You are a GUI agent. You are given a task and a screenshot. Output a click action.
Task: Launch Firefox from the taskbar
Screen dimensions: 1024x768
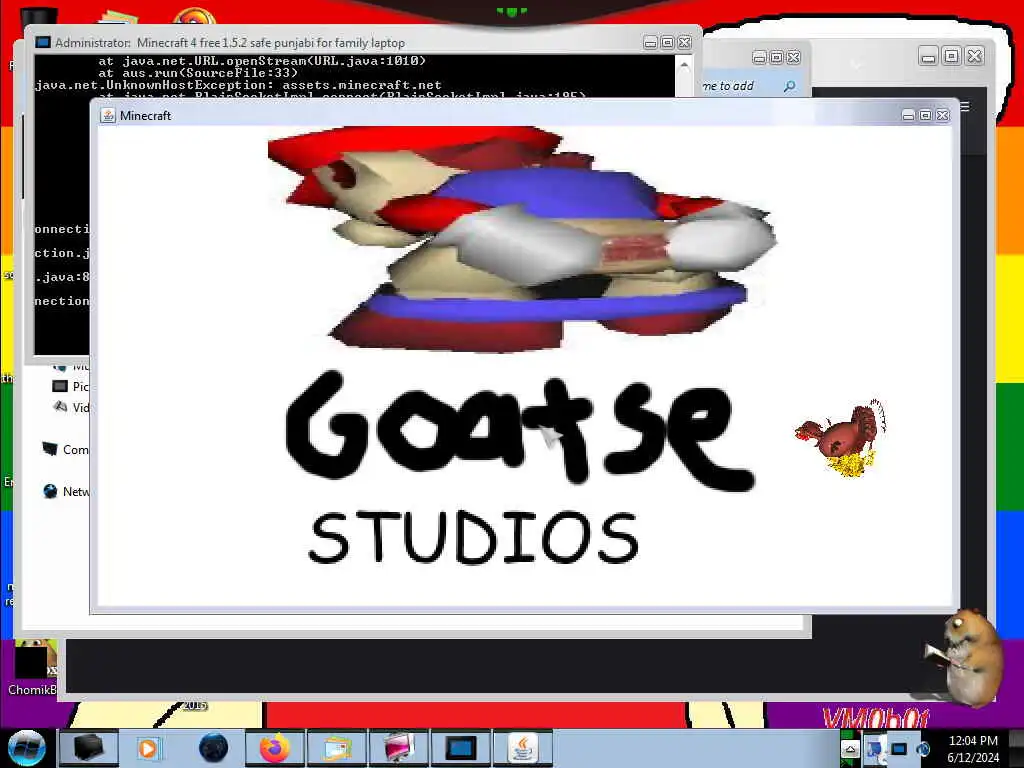pyautogui.click(x=275, y=748)
